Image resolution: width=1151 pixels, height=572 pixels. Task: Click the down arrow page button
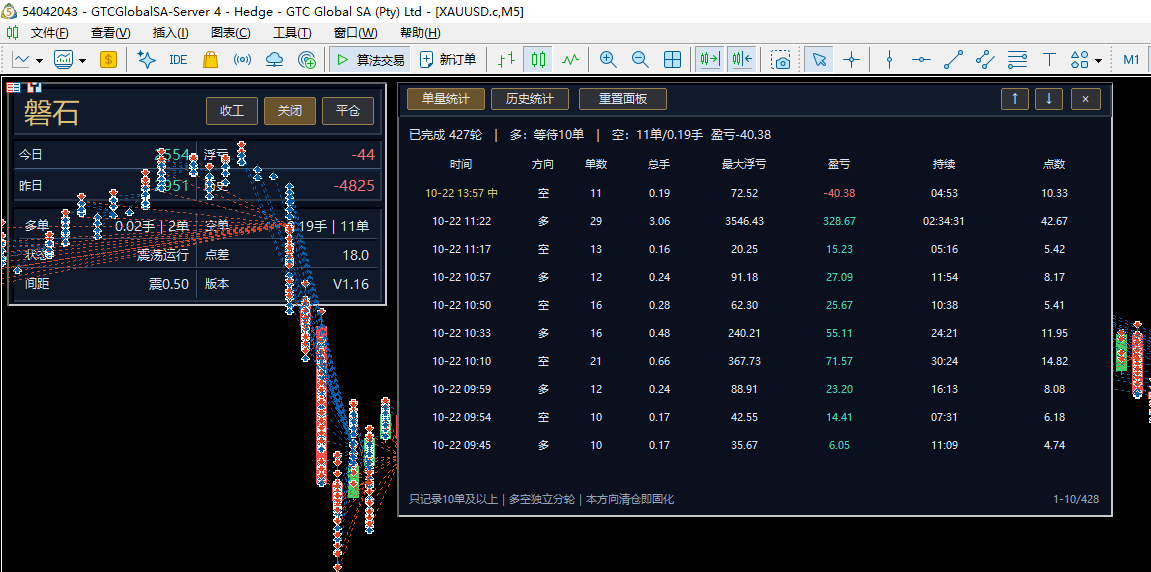click(1049, 98)
